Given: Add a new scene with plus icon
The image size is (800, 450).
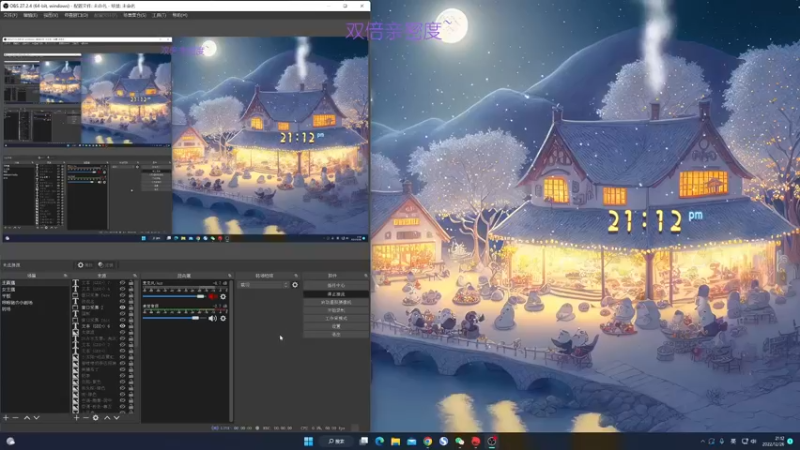Looking at the screenshot, I should 6,417.
